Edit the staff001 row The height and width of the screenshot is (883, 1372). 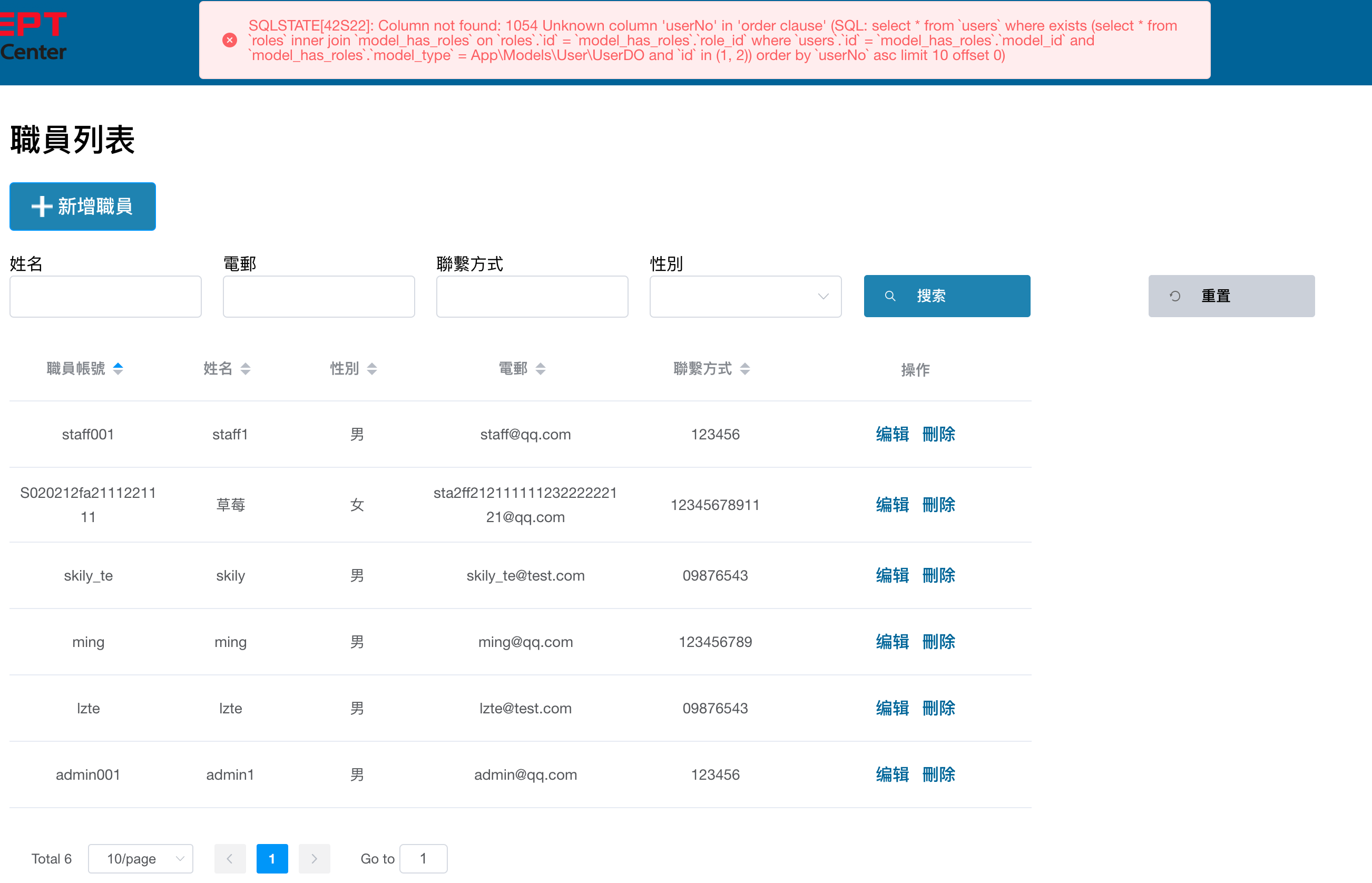pos(892,434)
